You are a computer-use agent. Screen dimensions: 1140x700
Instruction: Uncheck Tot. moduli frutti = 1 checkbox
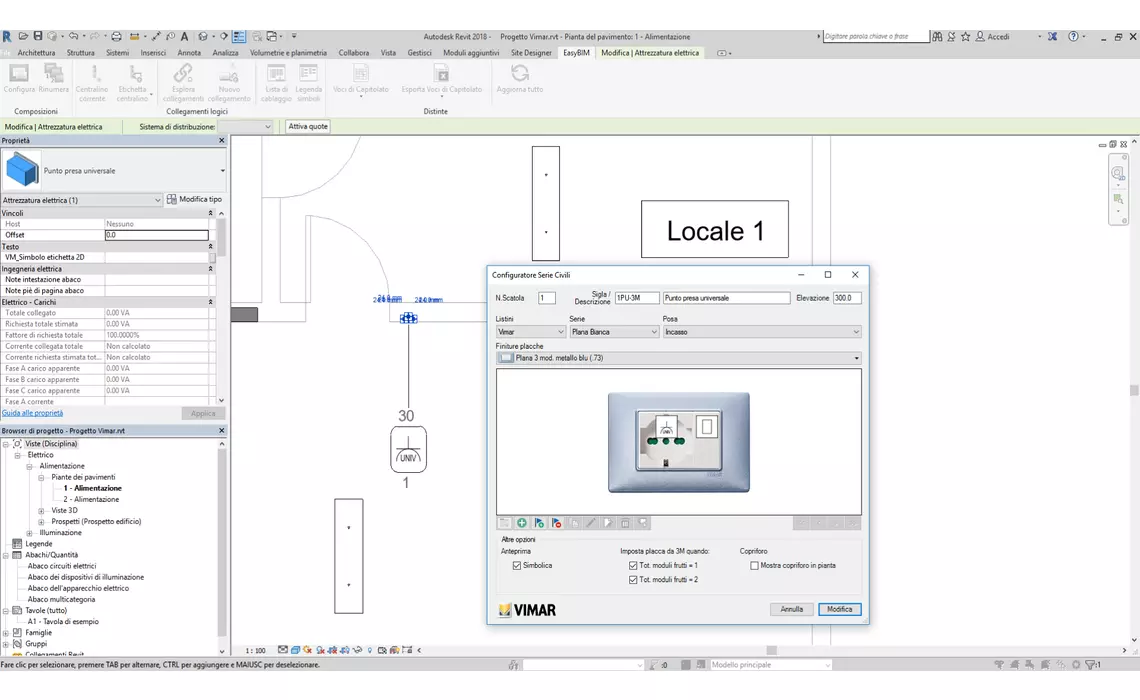pos(633,566)
